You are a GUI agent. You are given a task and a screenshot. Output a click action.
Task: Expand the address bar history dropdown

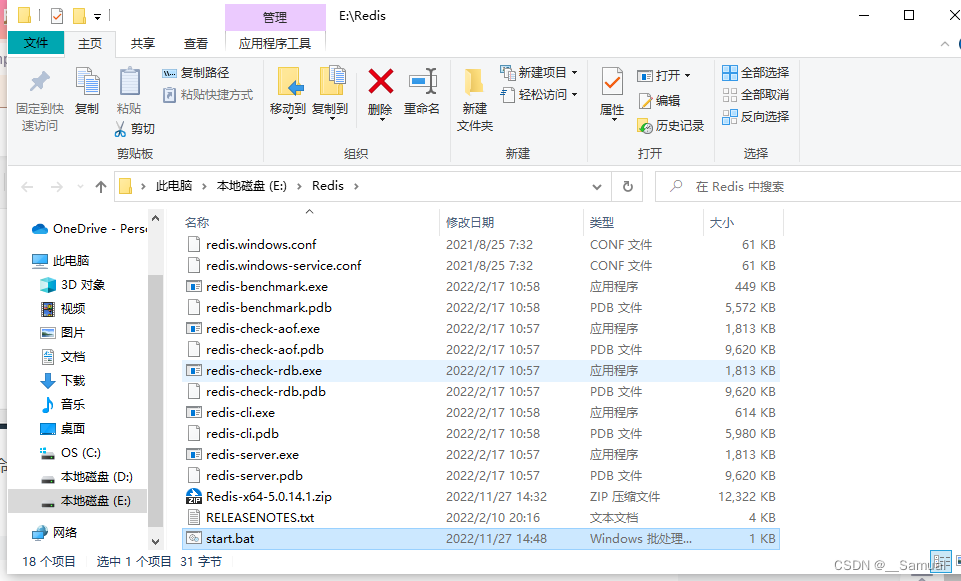coord(597,187)
